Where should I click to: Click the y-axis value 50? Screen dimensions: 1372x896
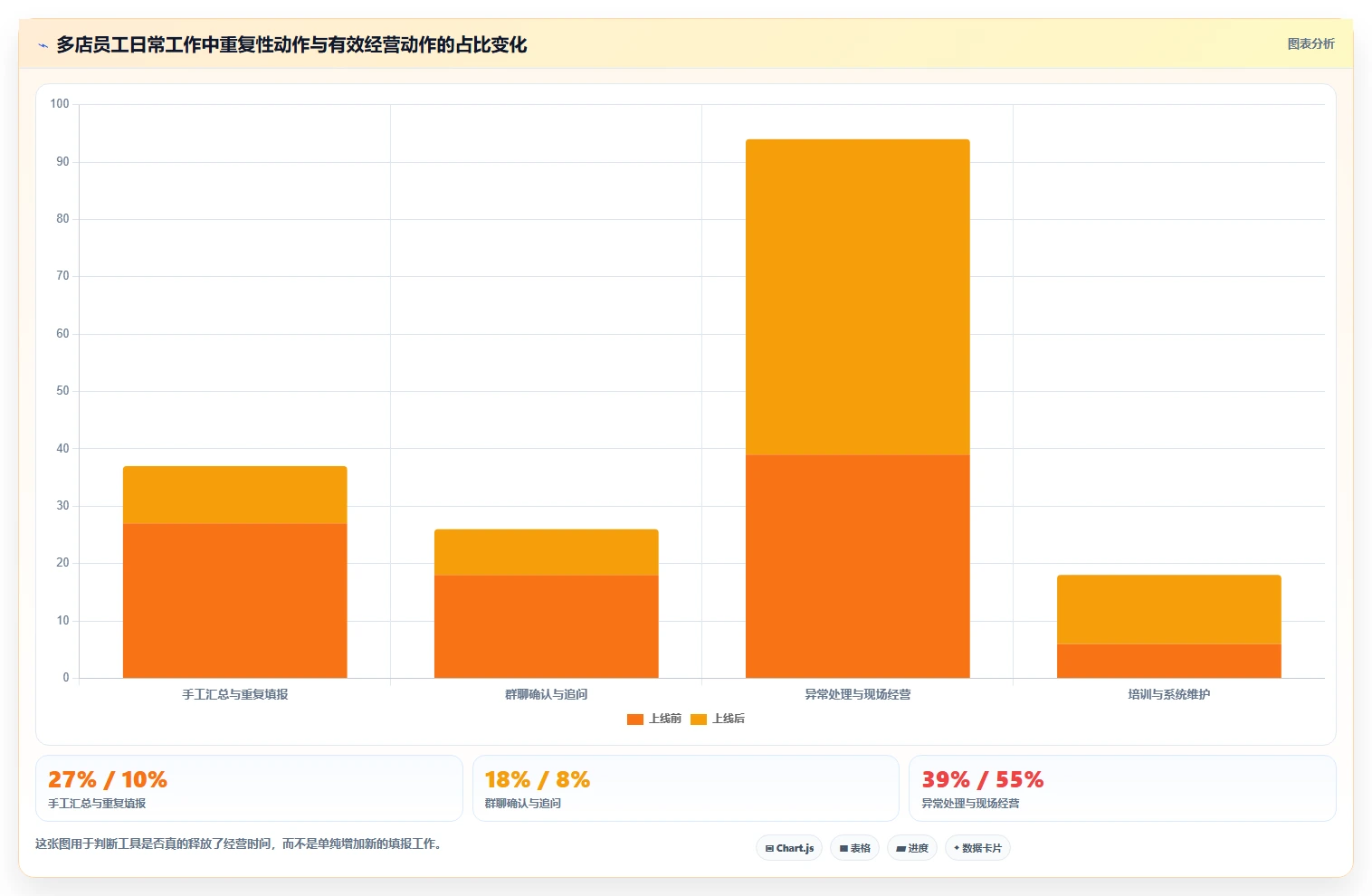tap(62, 391)
